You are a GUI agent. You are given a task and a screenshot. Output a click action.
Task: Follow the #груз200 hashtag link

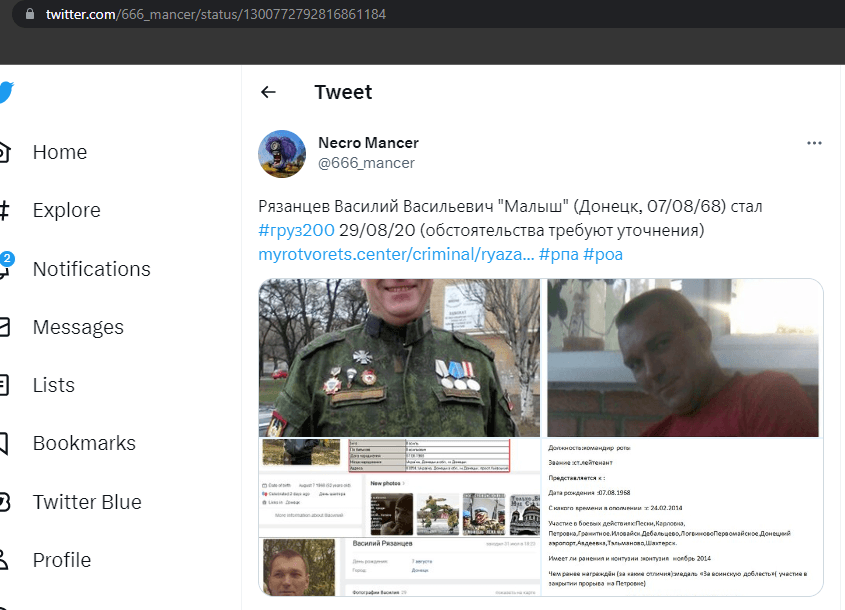(296, 230)
